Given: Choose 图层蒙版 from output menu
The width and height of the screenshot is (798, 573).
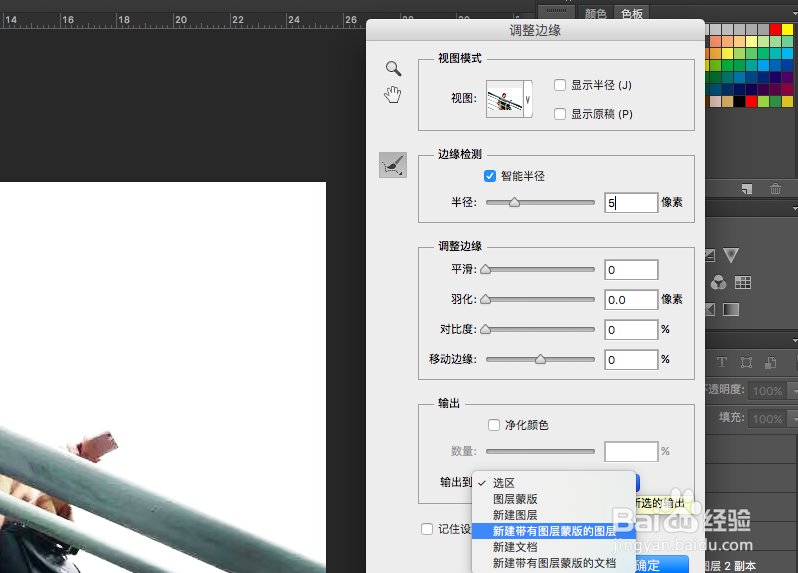Looking at the screenshot, I should click(x=554, y=499).
